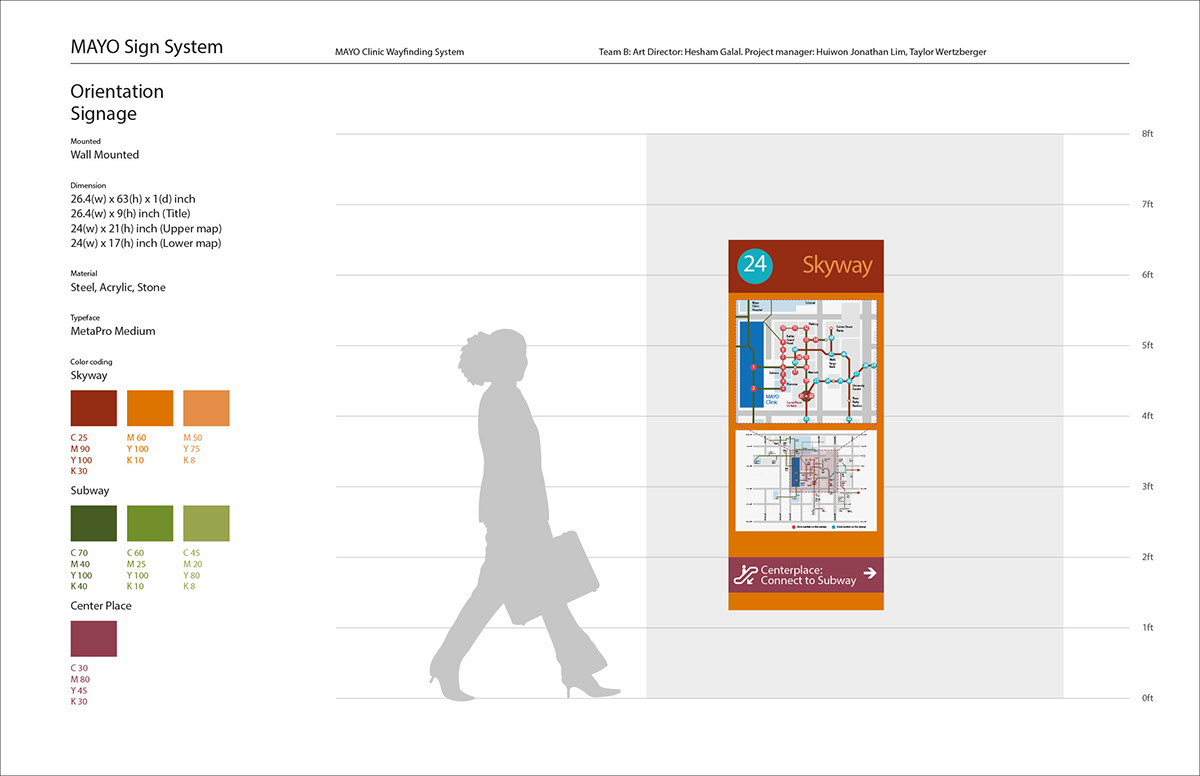Select the dark green Subway swatch
Image resolution: width=1200 pixels, height=776 pixels.
[x=93, y=523]
